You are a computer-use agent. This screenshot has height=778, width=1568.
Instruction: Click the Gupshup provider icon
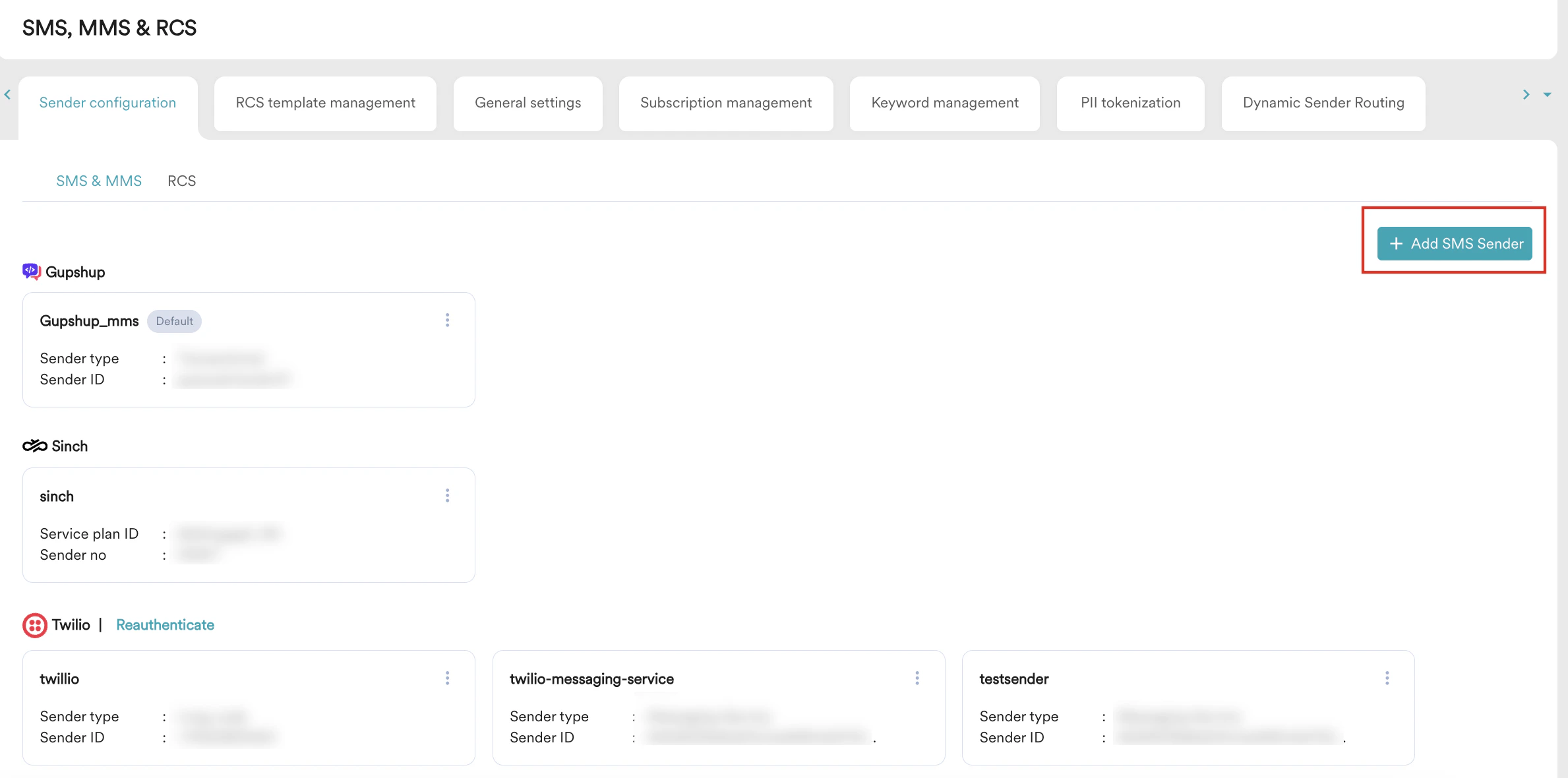click(x=32, y=272)
